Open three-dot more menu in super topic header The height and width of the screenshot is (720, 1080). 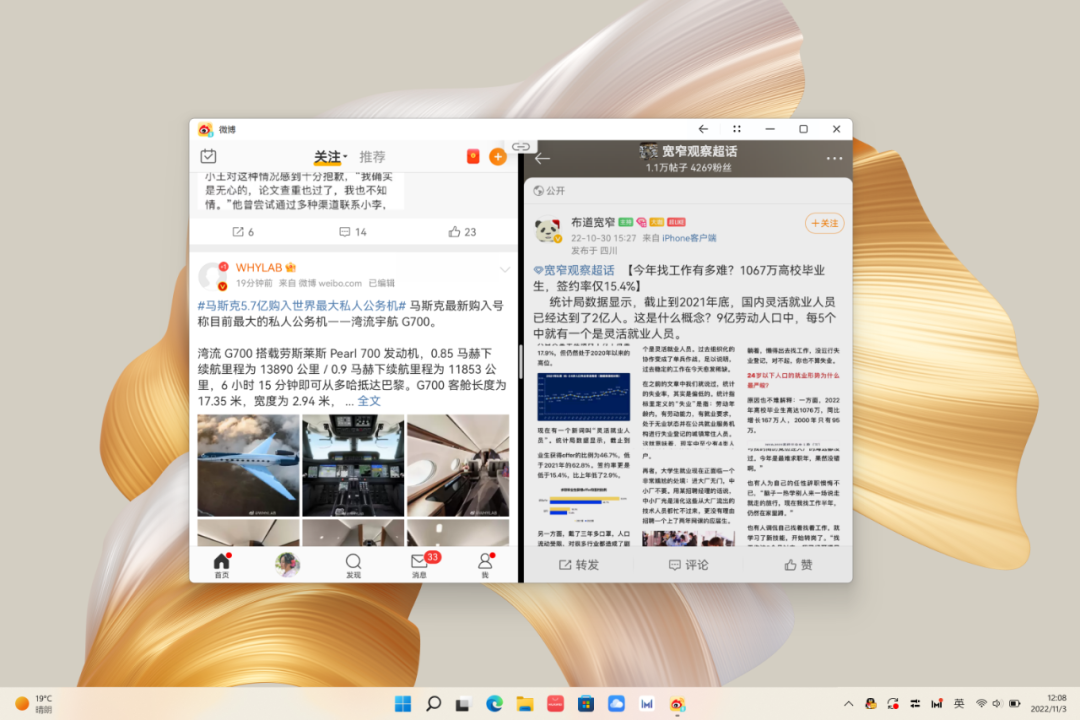(x=834, y=159)
